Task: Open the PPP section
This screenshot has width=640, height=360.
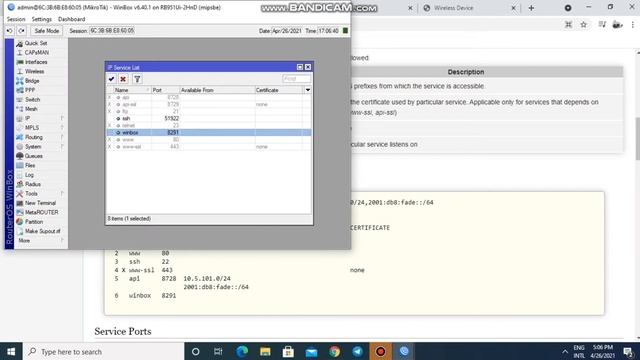Action: [x=30, y=90]
